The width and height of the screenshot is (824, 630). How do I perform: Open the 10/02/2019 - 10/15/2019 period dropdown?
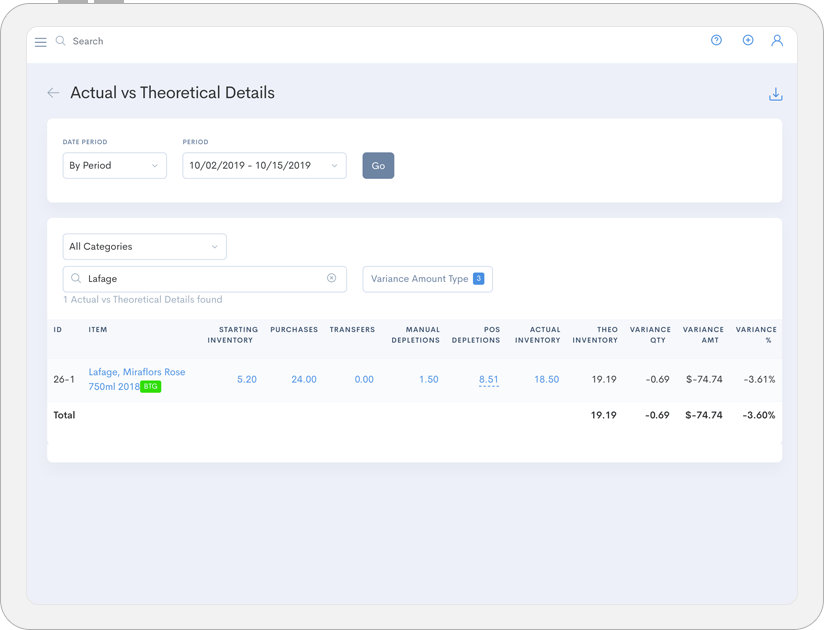264,166
